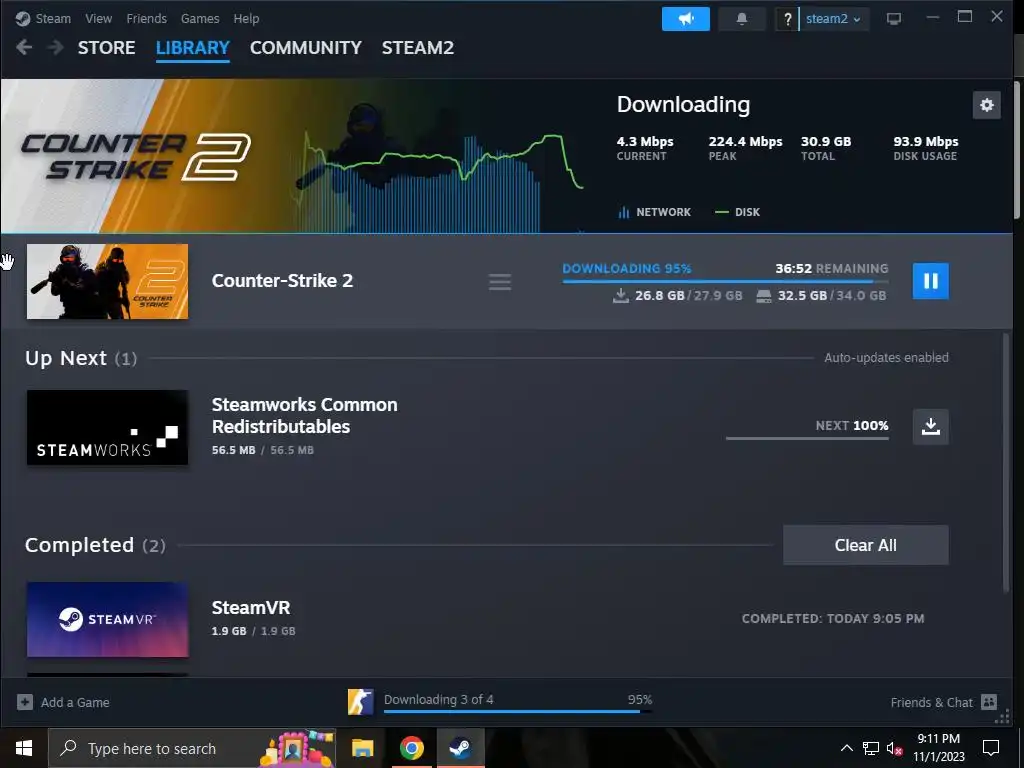Start Steamworks Common Redistributables download now
Screen dimensions: 1024x768
(931, 426)
